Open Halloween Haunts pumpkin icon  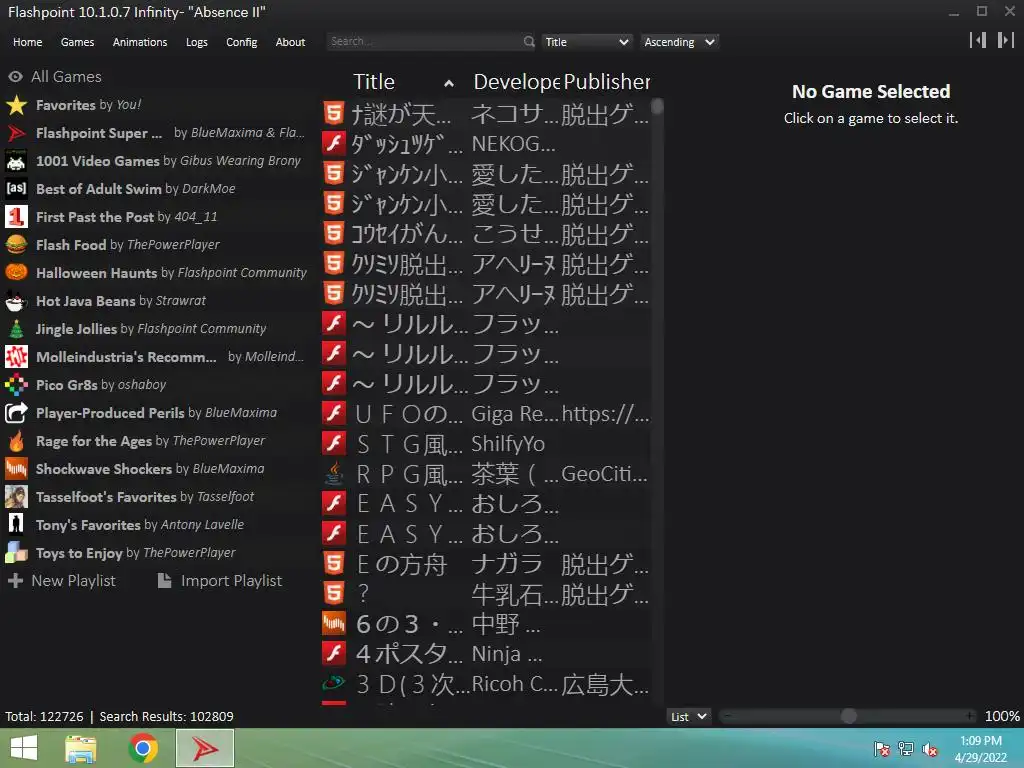(x=16, y=273)
